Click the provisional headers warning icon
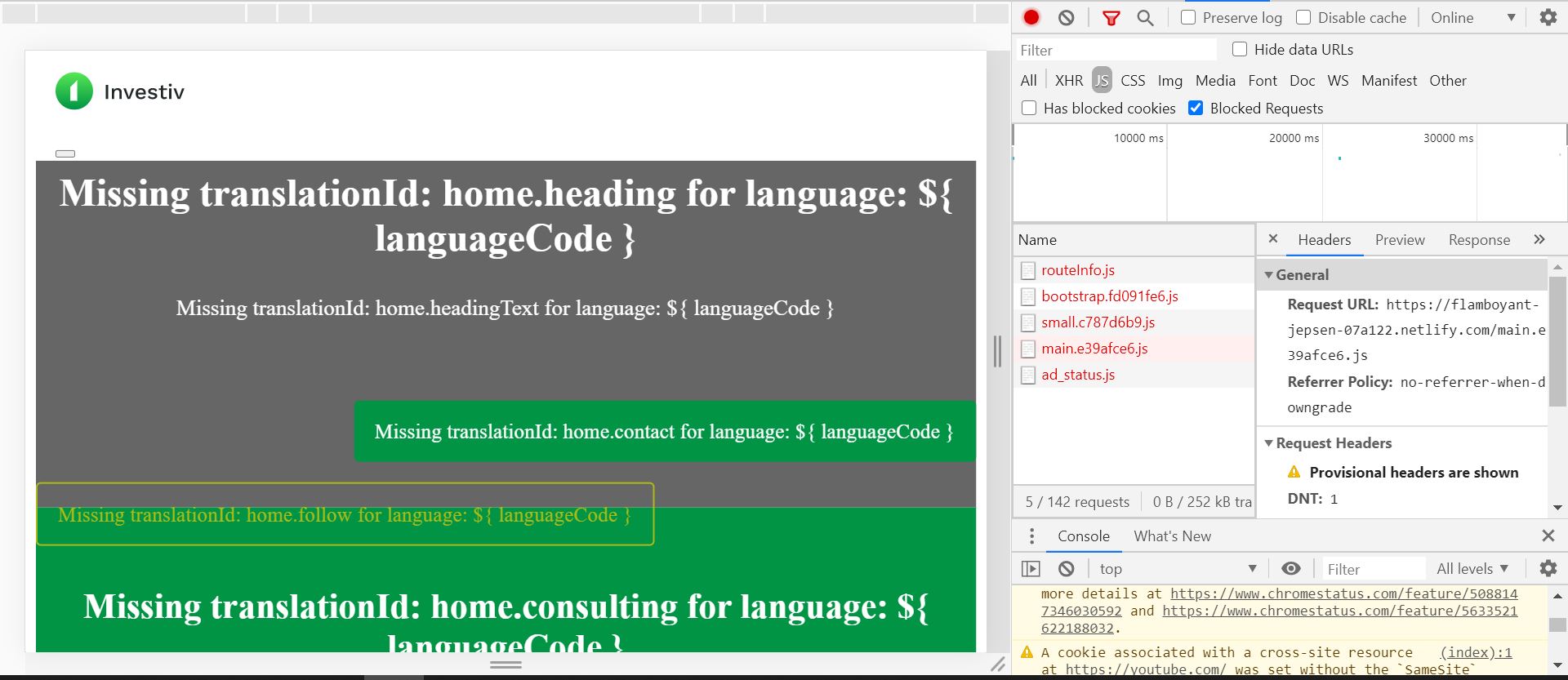 1294,472
